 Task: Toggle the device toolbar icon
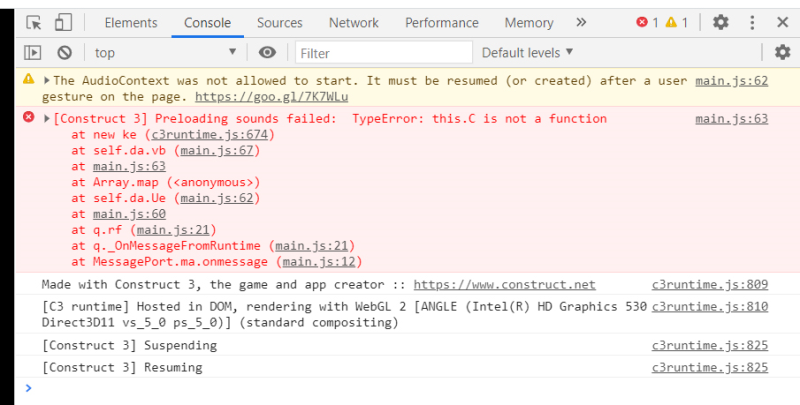(63, 22)
